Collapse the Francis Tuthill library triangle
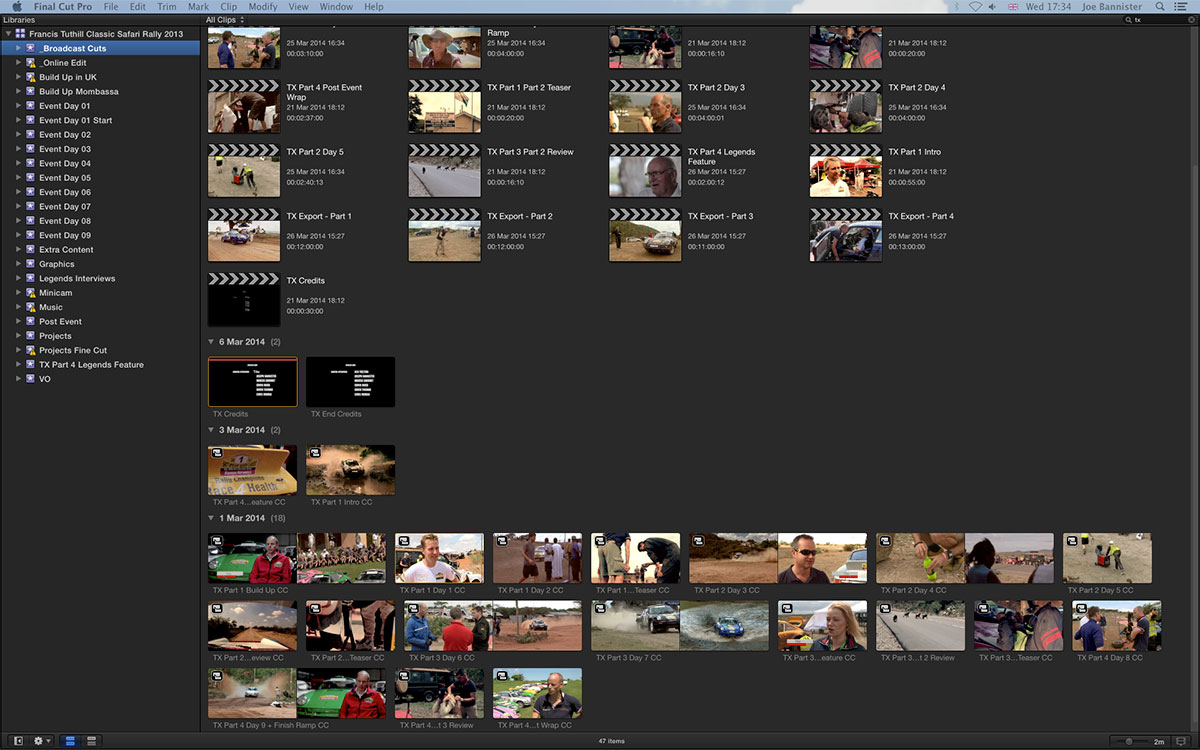 tap(8, 34)
